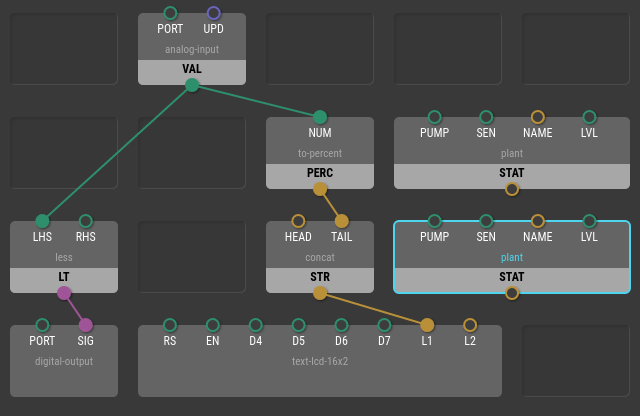Select the to-percent node by its label

click(x=320, y=153)
